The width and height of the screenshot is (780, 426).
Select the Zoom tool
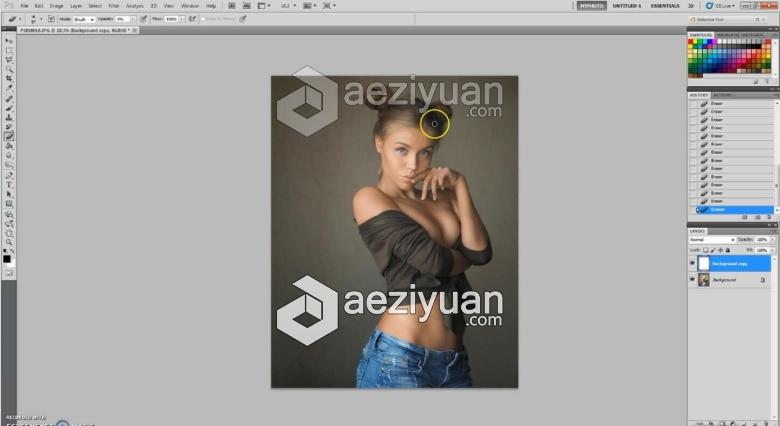pyautogui.click(x=9, y=242)
